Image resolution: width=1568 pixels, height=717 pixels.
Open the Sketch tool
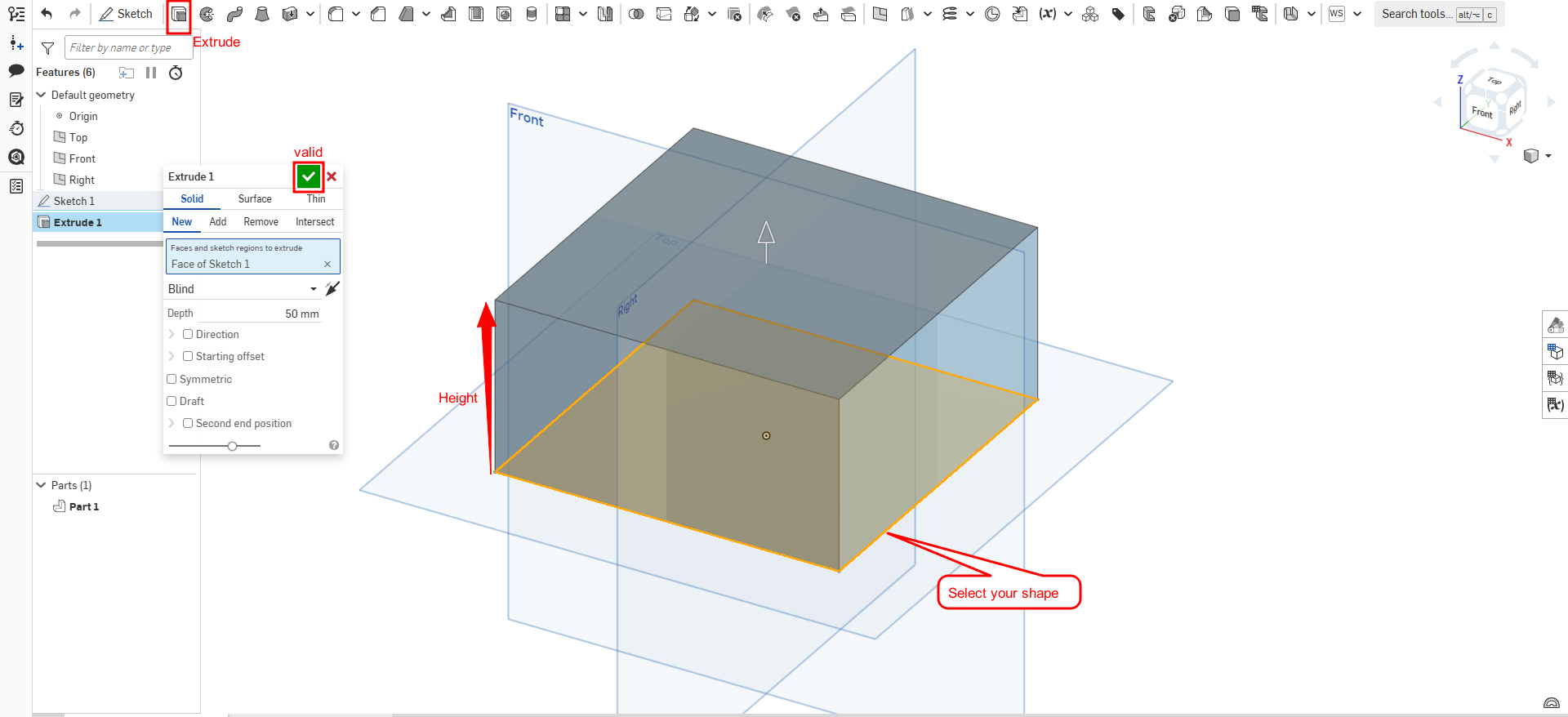point(126,14)
